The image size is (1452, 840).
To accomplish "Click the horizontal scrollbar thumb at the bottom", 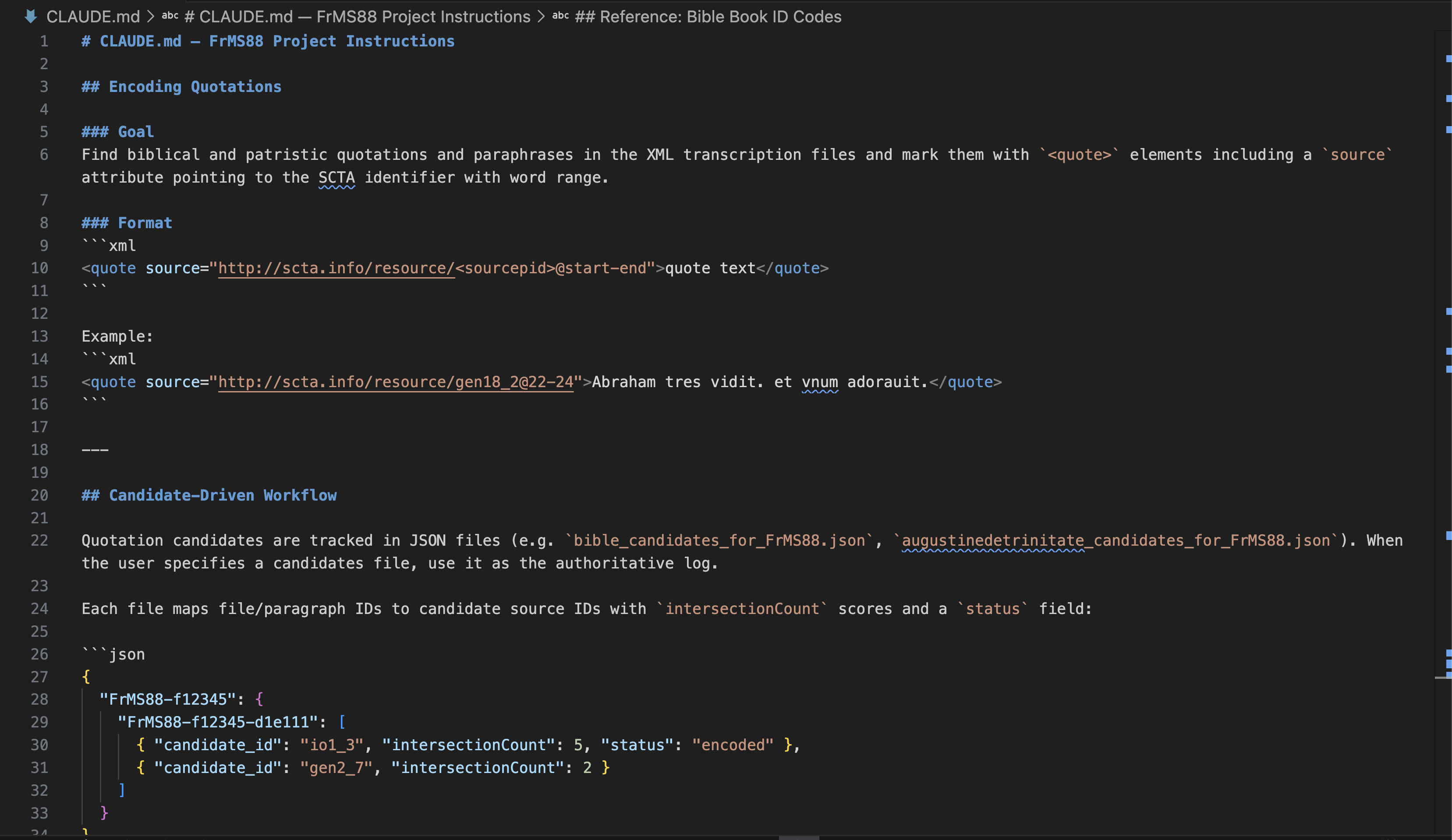I will click(x=799, y=837).
